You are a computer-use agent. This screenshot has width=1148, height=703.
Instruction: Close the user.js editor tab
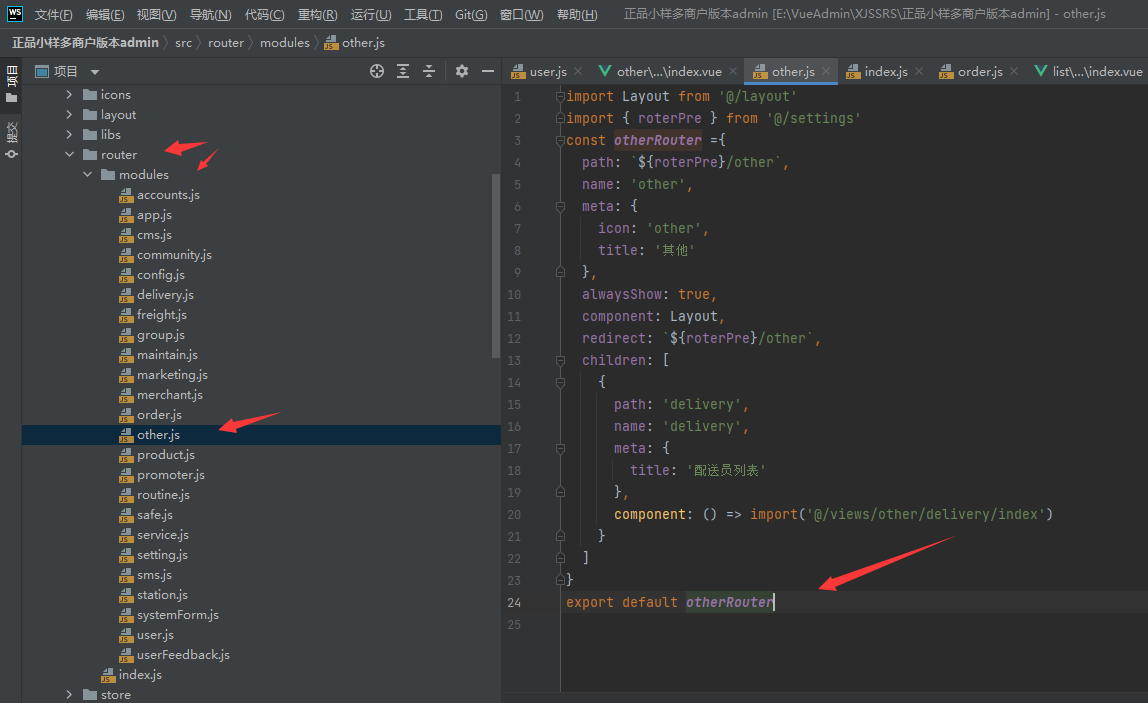tap(578, 71)
